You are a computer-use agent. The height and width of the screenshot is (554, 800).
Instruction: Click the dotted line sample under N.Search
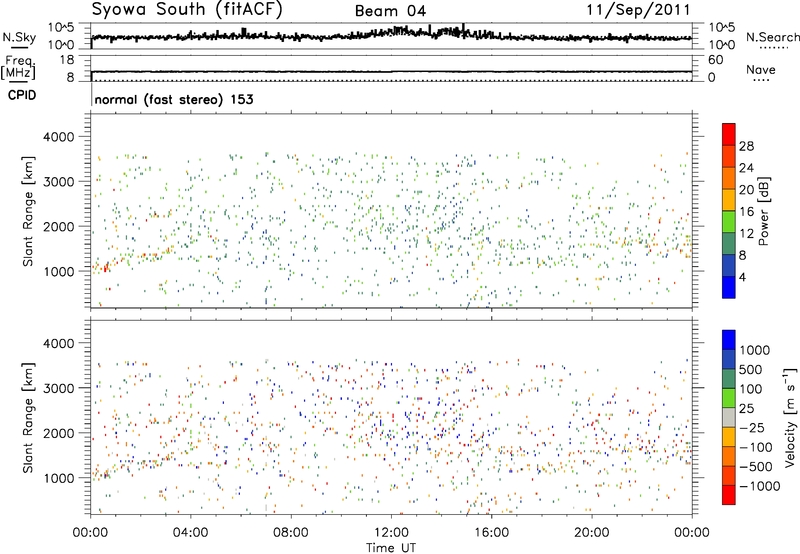(774, 48)
